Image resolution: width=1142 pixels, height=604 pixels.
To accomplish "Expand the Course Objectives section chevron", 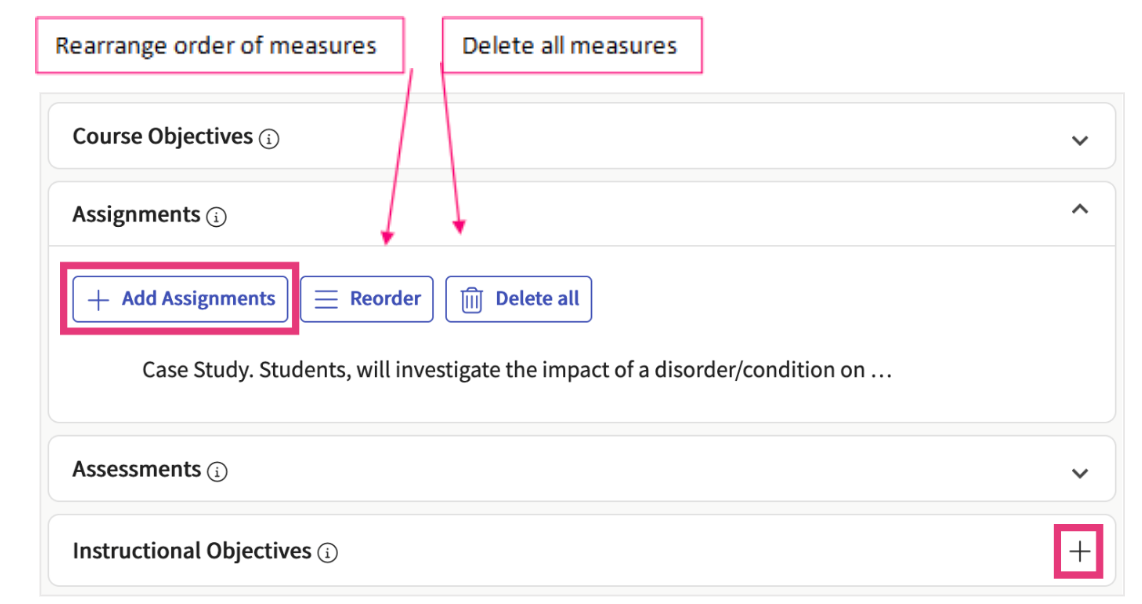I will point(1080,140).
